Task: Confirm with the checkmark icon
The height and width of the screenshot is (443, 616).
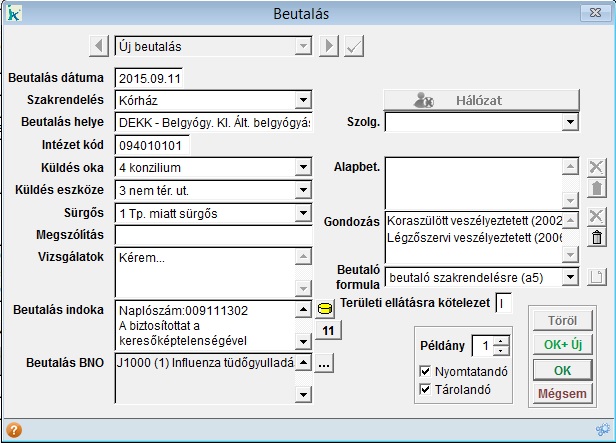Action: 354,46
